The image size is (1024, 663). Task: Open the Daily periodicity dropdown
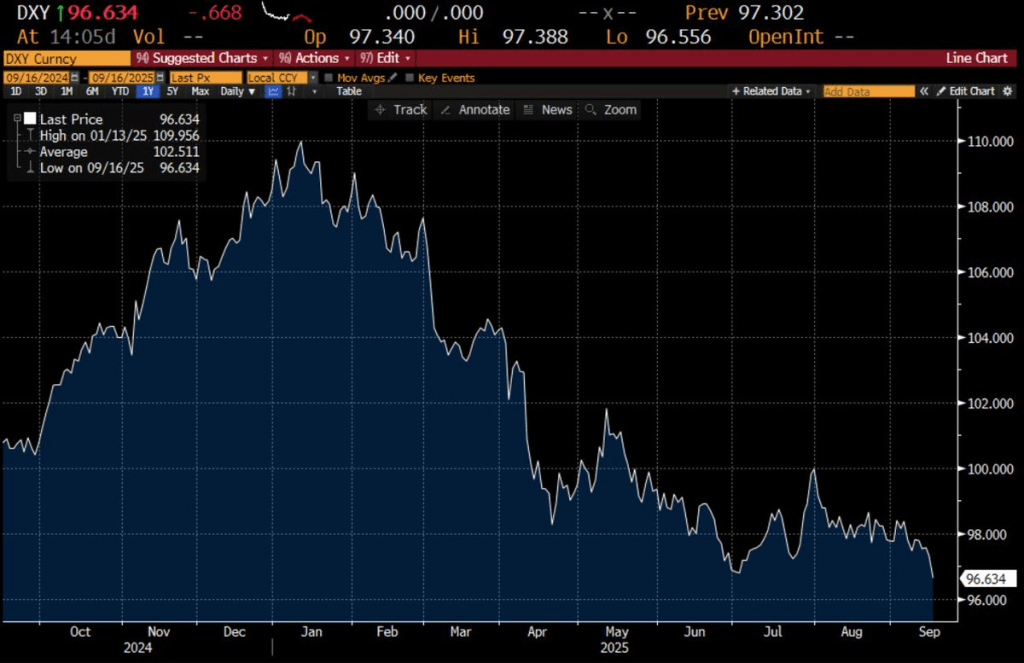coord(238,91)
